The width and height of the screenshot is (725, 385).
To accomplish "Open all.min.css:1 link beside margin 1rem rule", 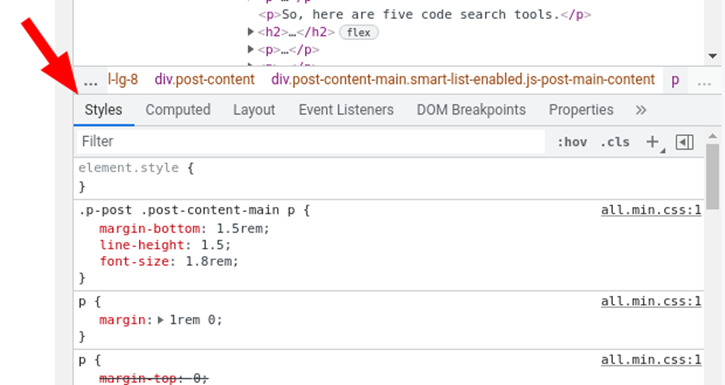I will point(651,301).
